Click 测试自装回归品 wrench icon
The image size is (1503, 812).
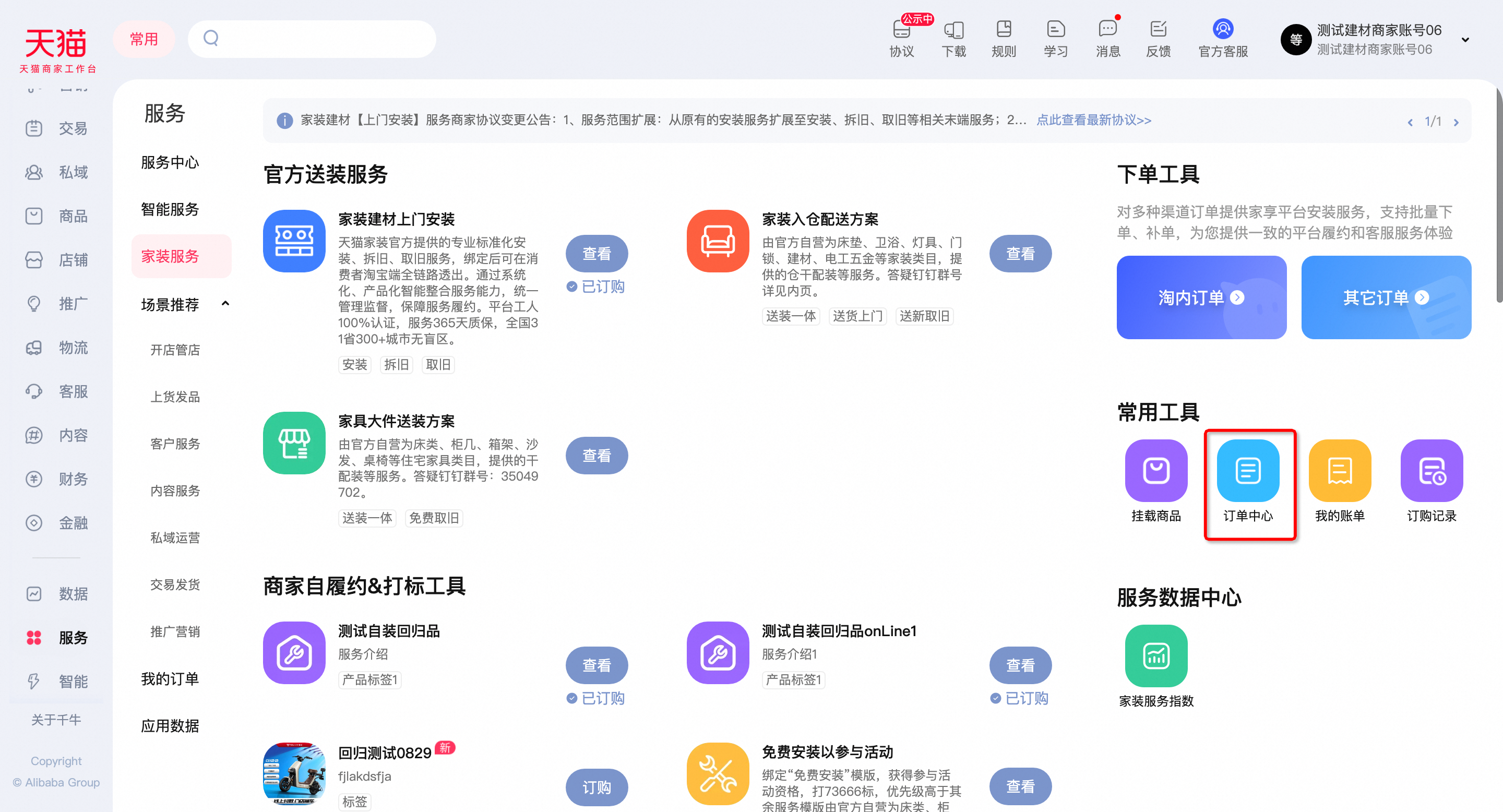pos(294,653)
